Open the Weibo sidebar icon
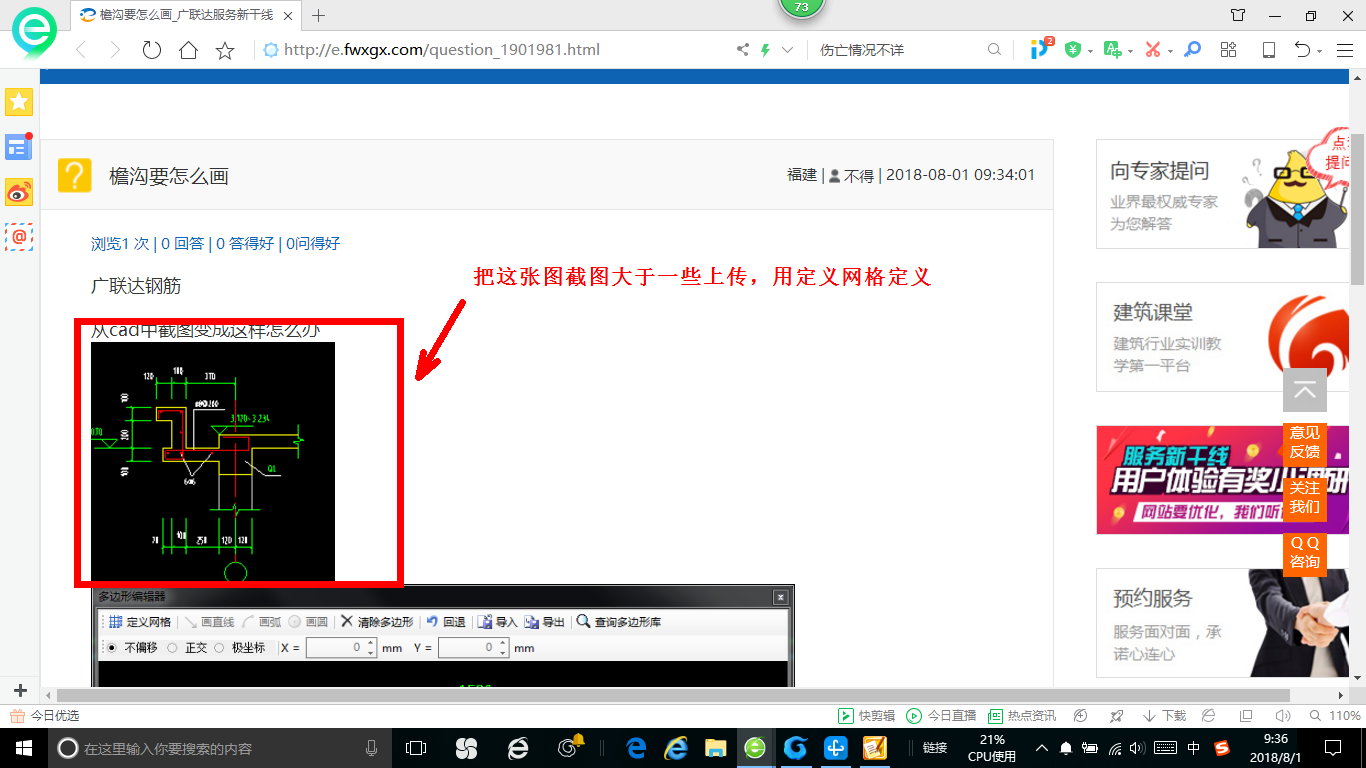The height and width of the screenshot is (768, 1366). pyautogui.click(x=19, y=192)
